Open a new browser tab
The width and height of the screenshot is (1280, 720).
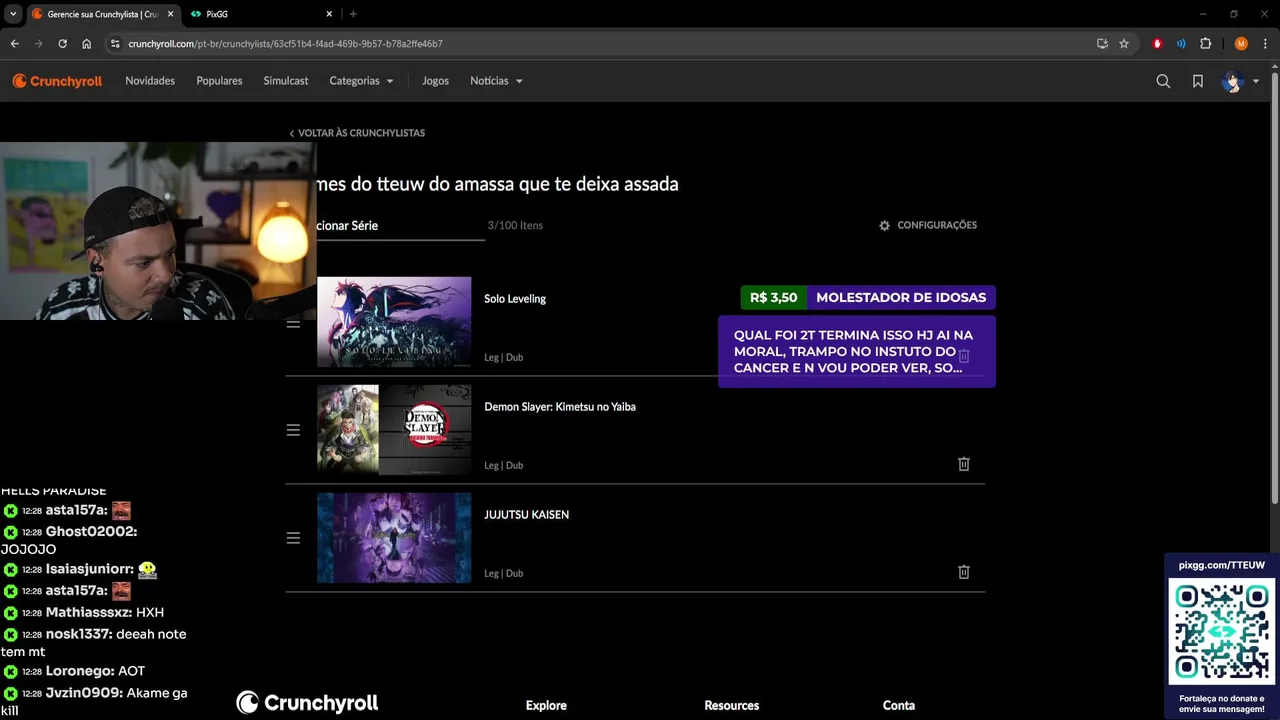click(353, 14)
